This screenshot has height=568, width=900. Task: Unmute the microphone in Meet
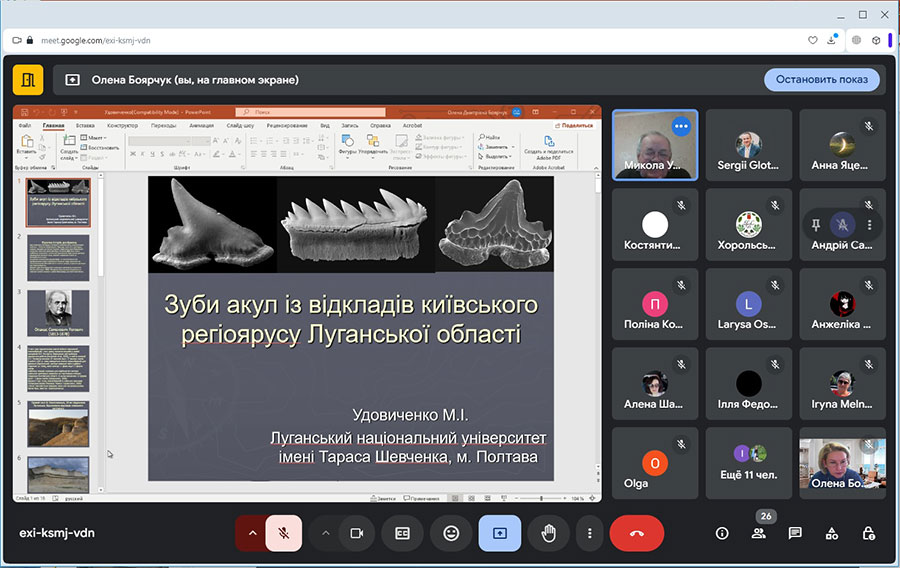click(284, 533)
